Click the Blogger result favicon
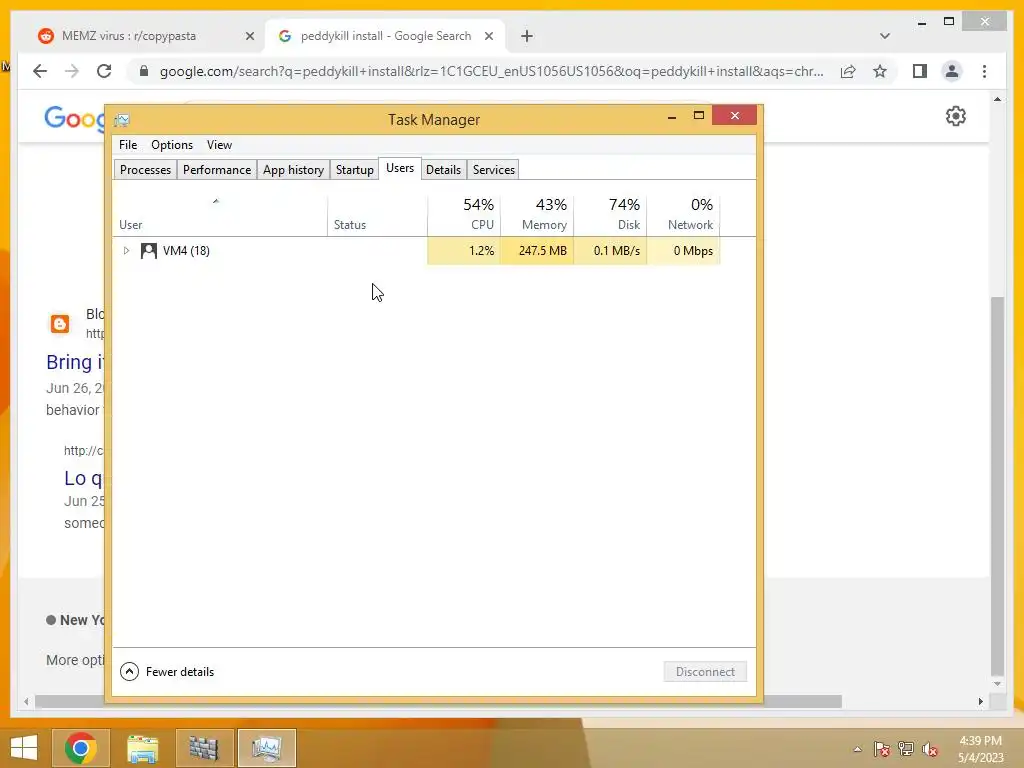Image resolution: width=1024 pixels, height=768 pixels. (60, 323)
